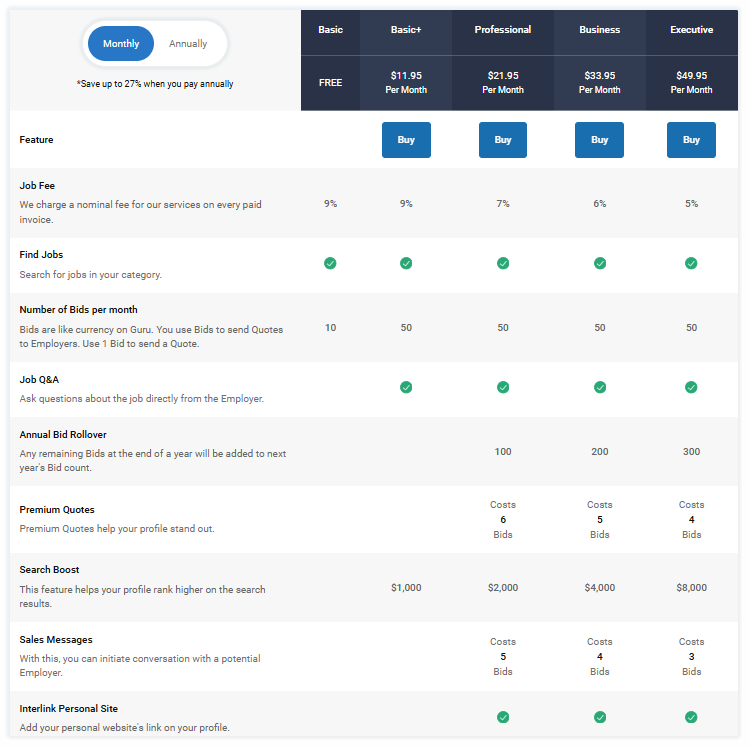Click FREE price under Basic
This screenshot has height=749, width=750.
[x=331, y=83]
